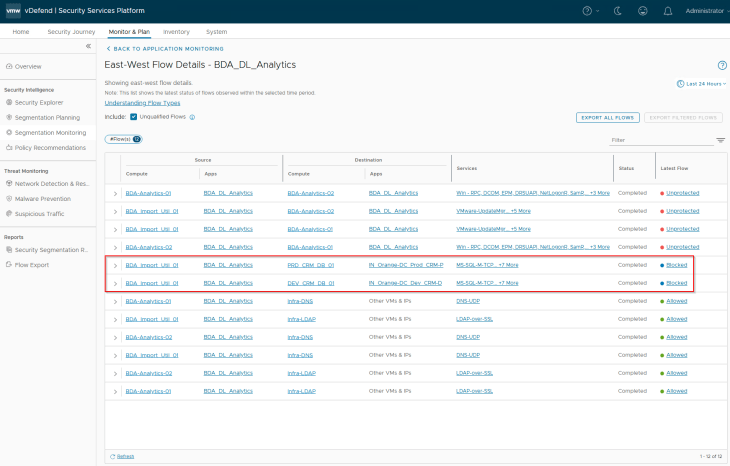730x466 pixels.
Task: Expand the first BDA-Analytics-01 flow row
Action: point(115,193)
